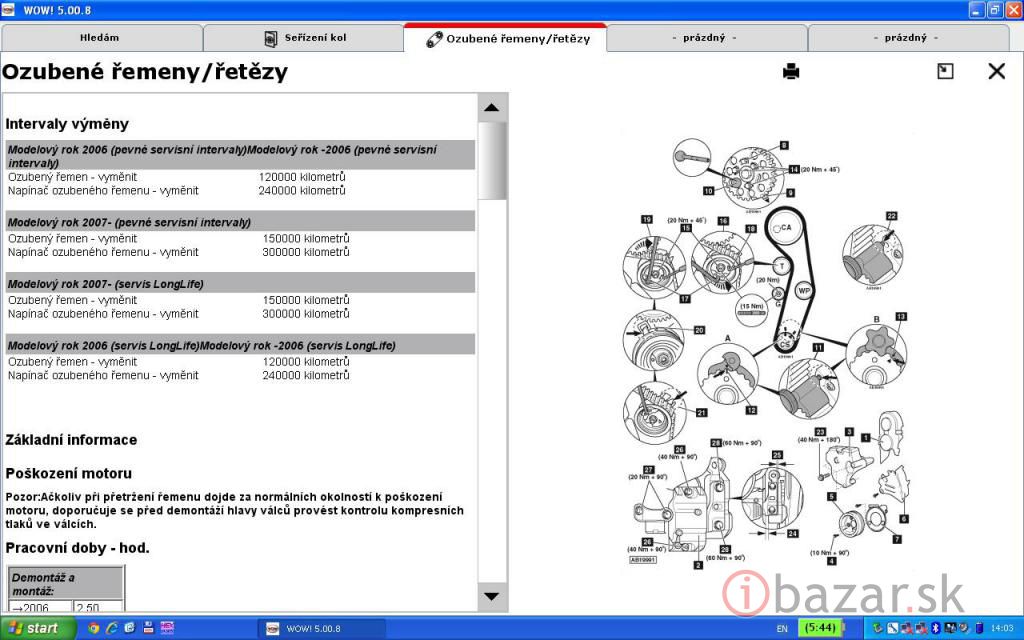Click the WOW! 5.00.8 taskbar button
The image size is (1024, 640).
320,629
